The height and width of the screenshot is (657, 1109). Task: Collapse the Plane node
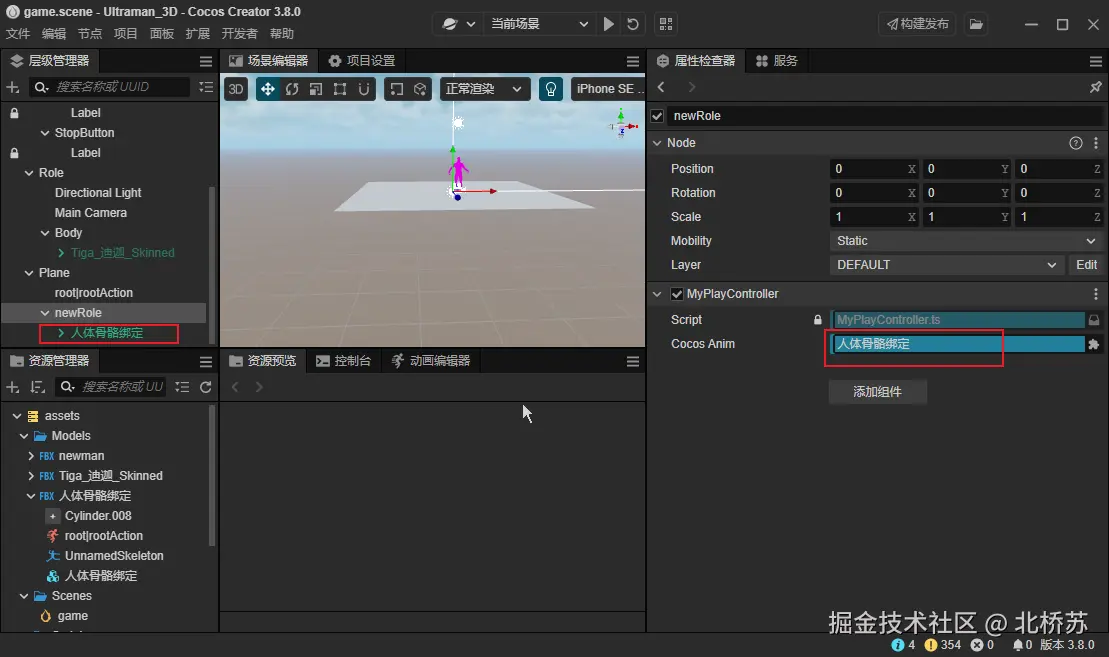[x=29, y=273]
